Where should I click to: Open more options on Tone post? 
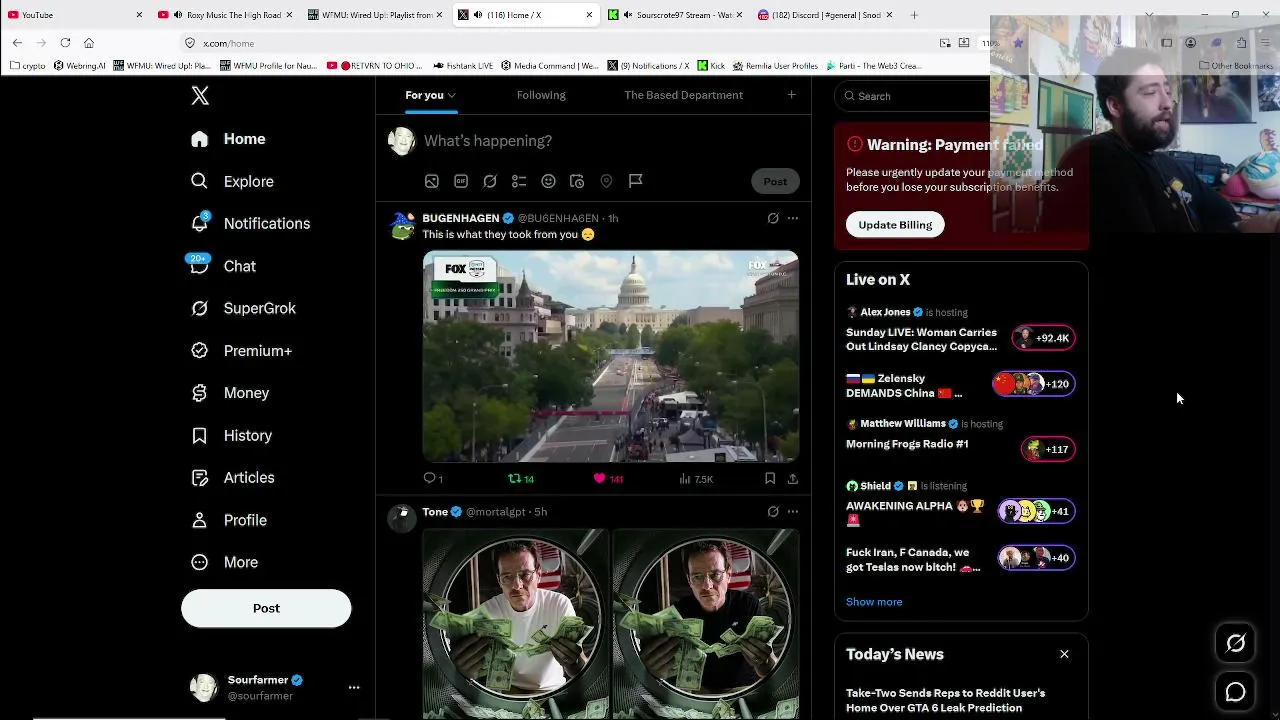point(793,512)
